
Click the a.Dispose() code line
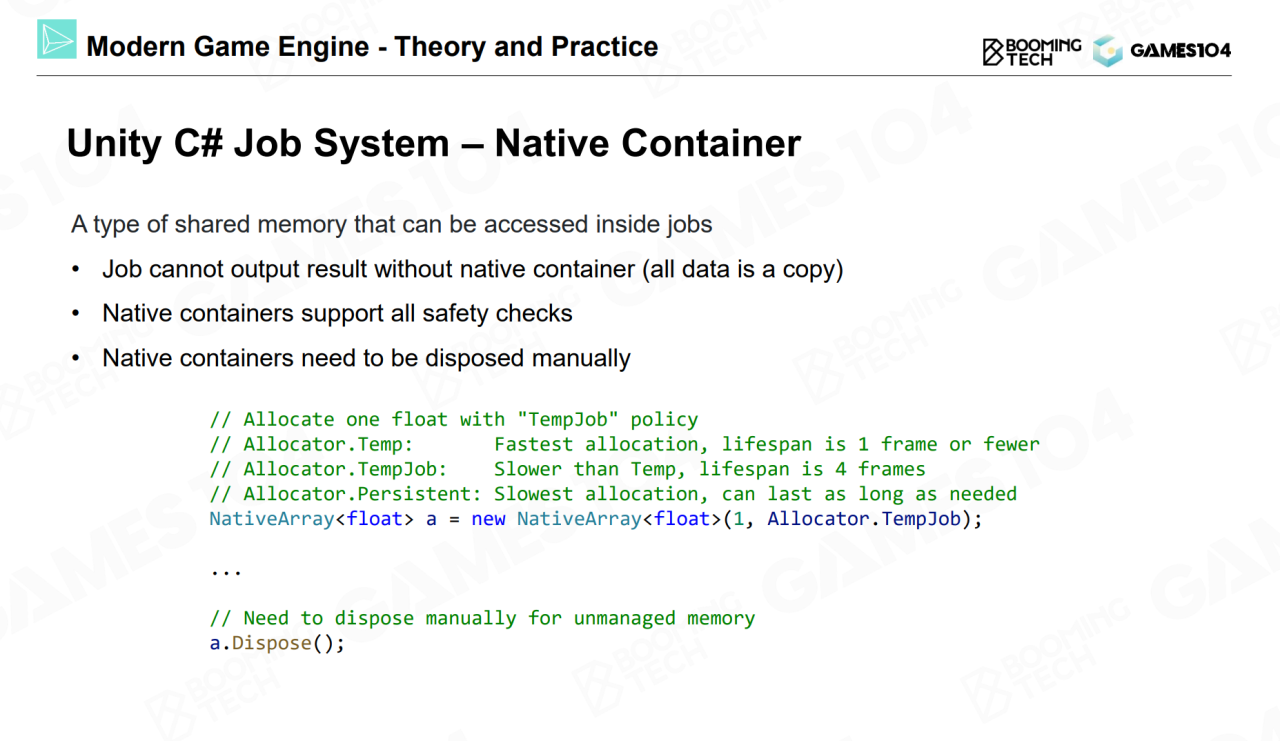277,643
